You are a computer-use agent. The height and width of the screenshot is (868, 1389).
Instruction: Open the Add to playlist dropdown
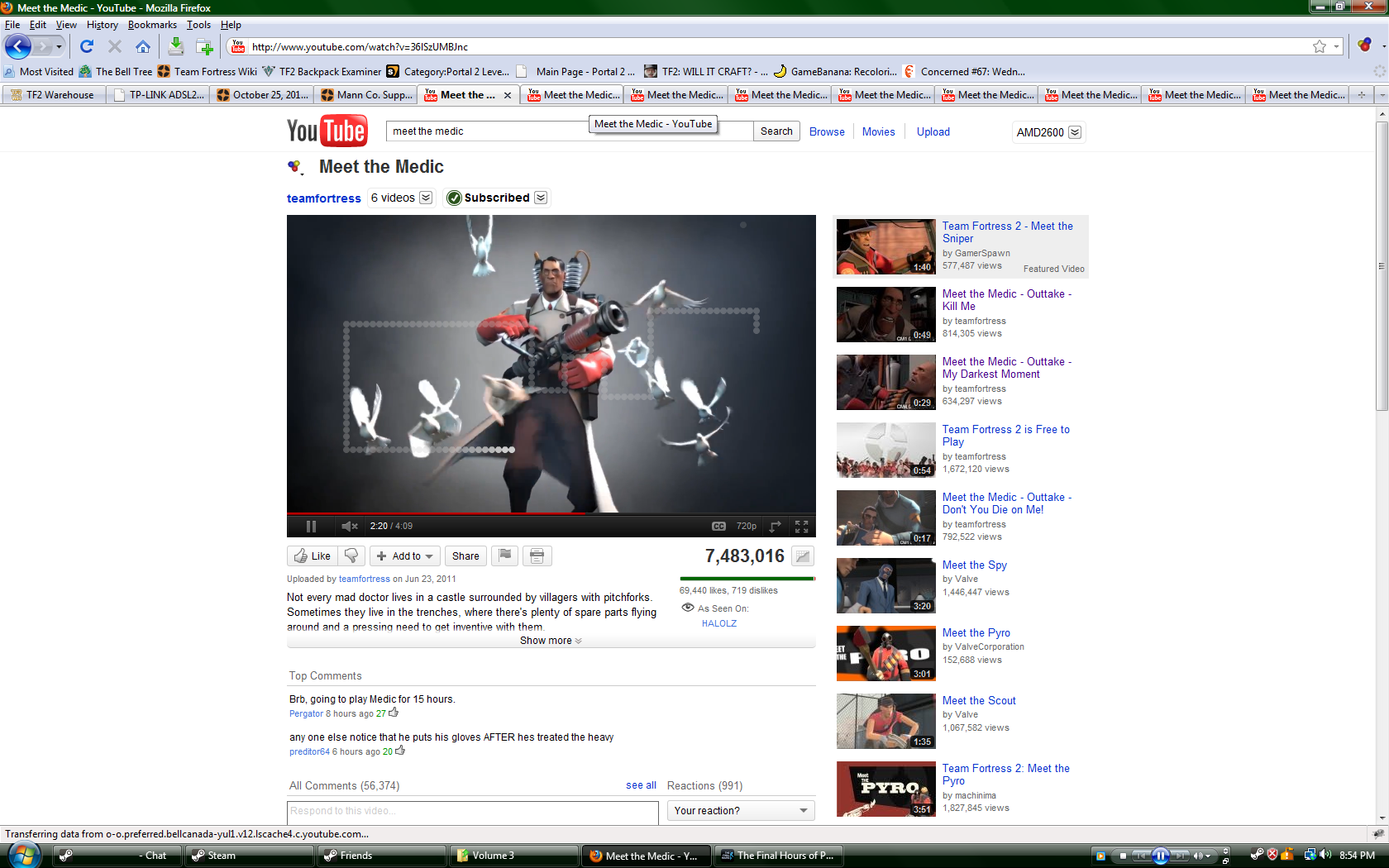coord(404,556)
